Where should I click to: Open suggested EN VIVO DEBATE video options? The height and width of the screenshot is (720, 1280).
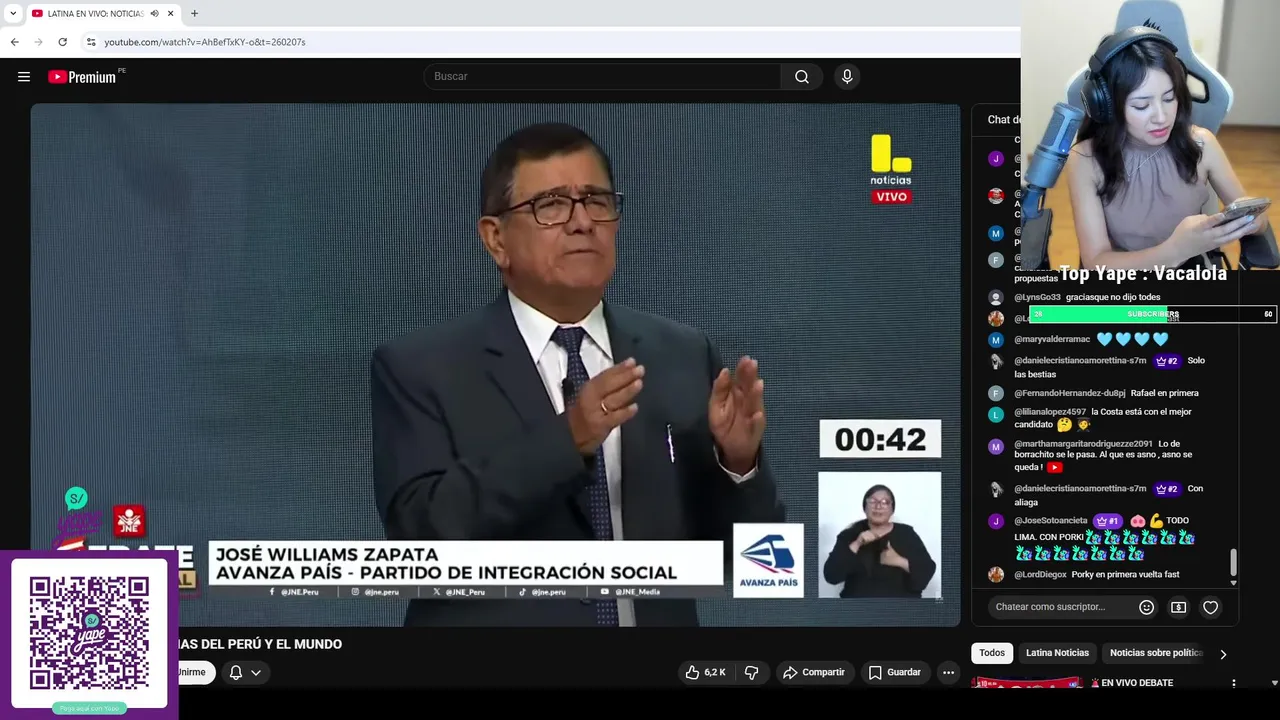[1233, 683]
